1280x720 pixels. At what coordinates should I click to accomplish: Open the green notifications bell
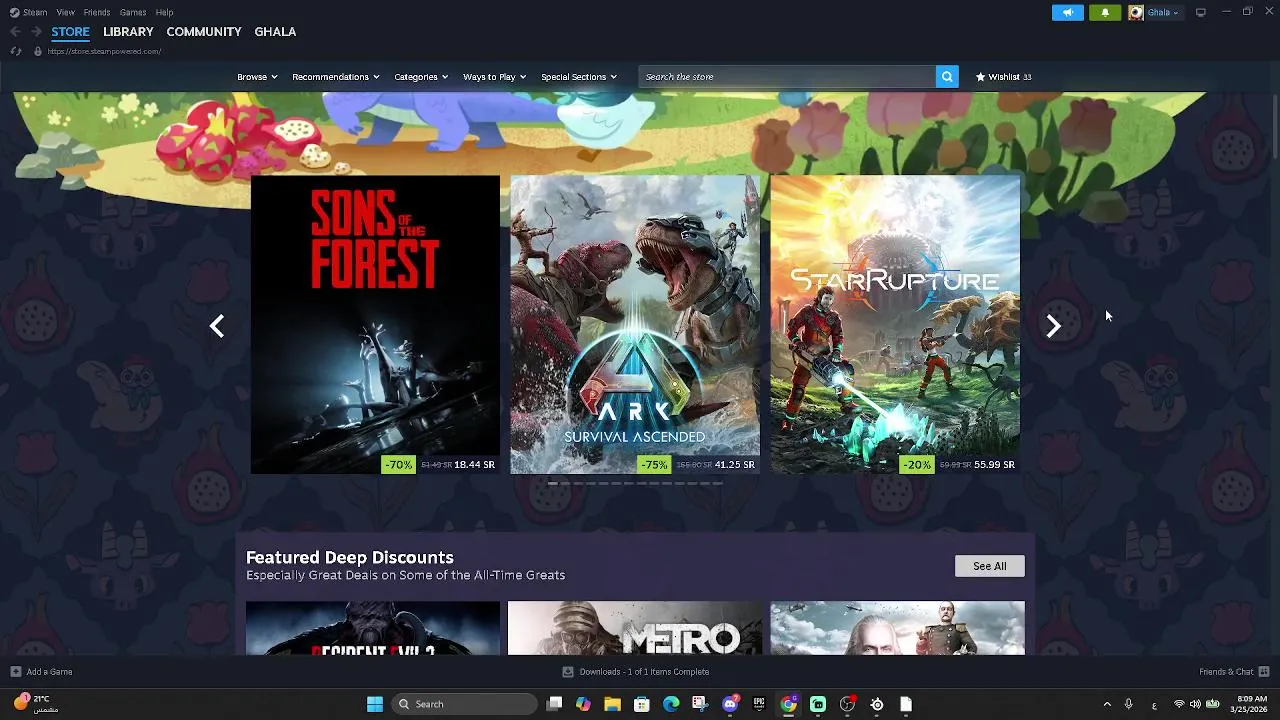click(1105, 12)
